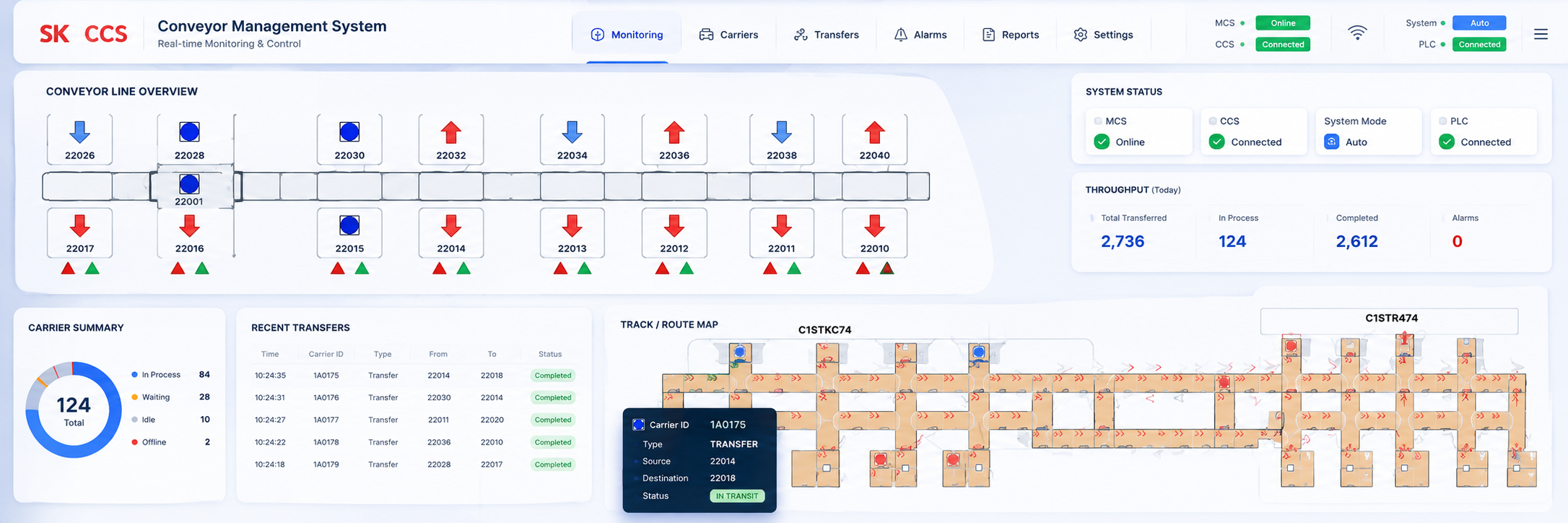Toggle the CCS checkbox in System Status
Screen dimensions: 1568x523
click(1213, 121)
